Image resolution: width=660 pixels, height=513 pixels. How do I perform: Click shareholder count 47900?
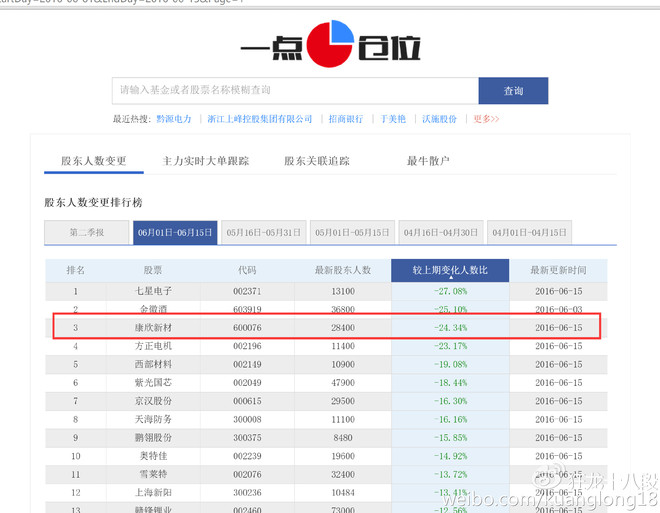[x=343, y=383]
